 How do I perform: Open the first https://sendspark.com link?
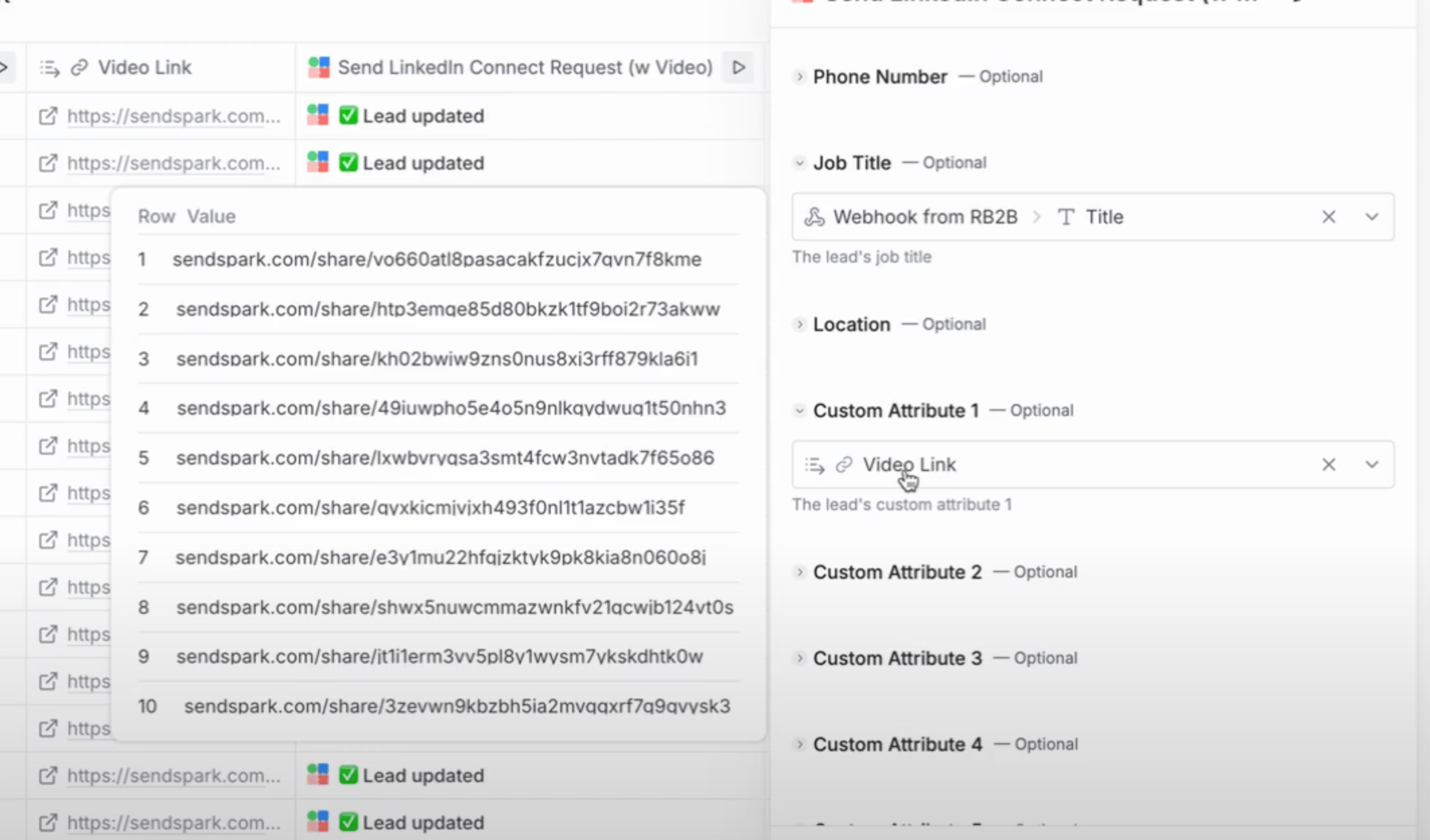[174, 116]
